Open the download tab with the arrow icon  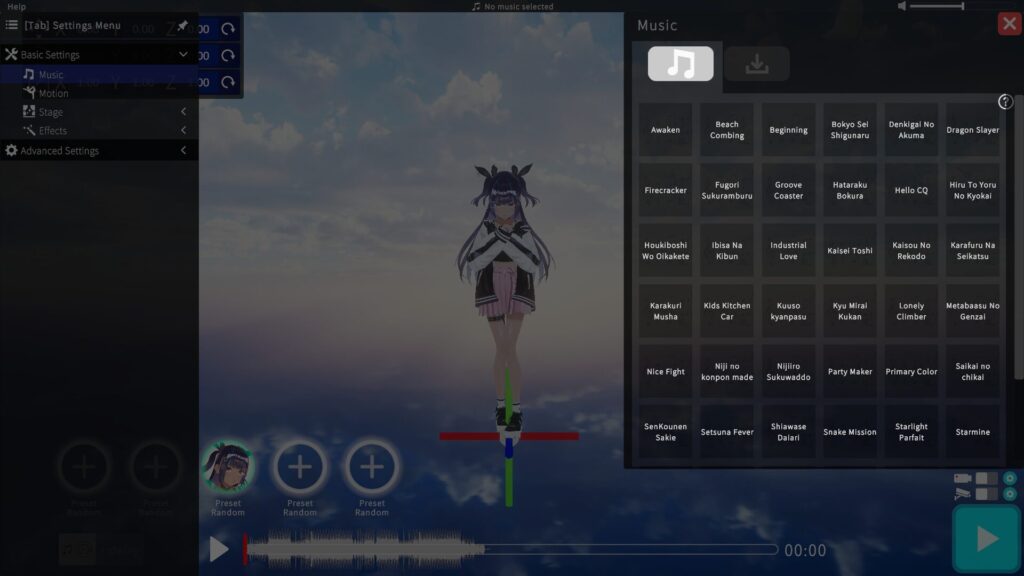(757, 63)
